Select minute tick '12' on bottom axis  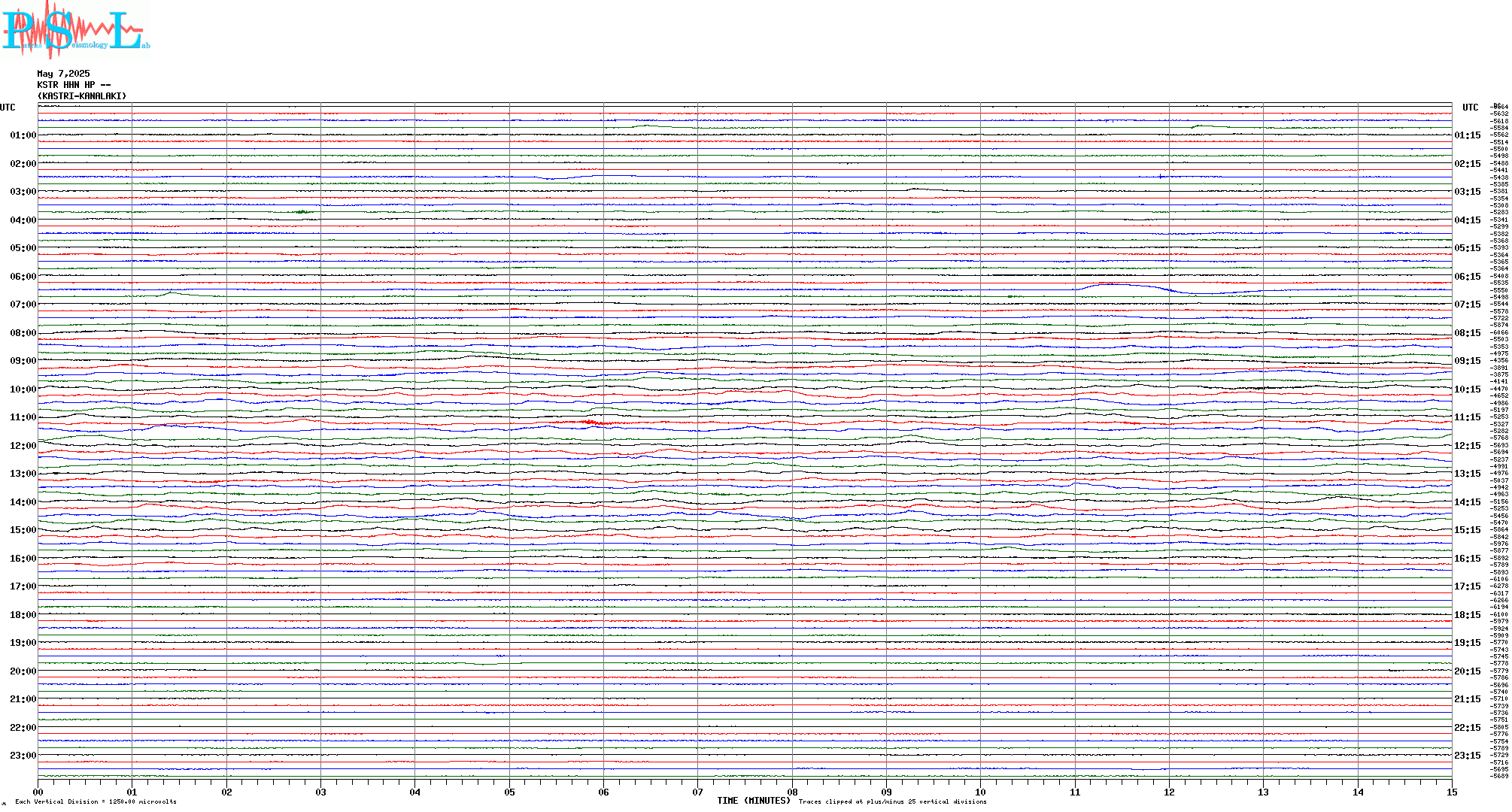click(1169, 792)
